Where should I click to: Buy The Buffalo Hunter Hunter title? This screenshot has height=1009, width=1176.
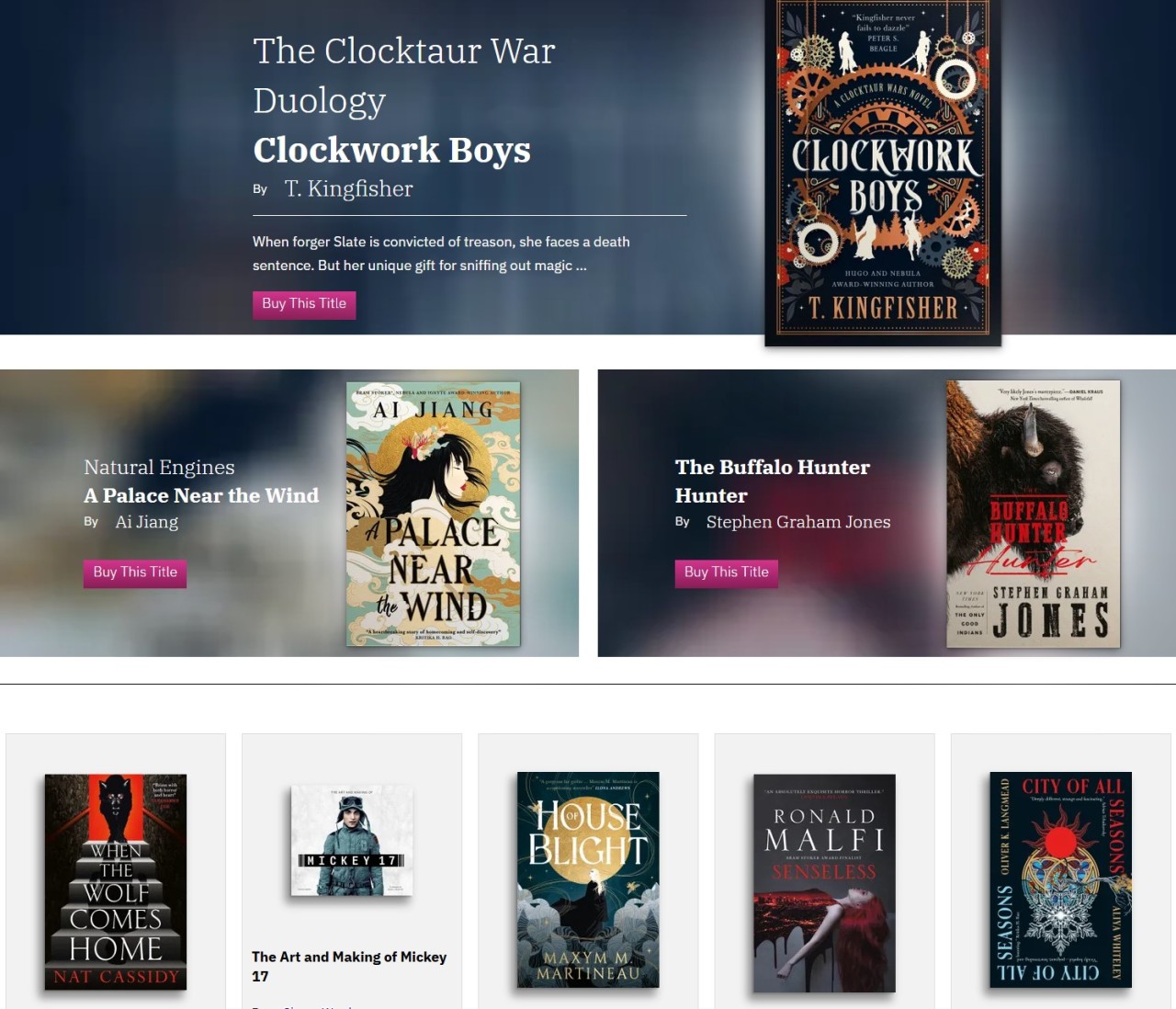point(727,573)
